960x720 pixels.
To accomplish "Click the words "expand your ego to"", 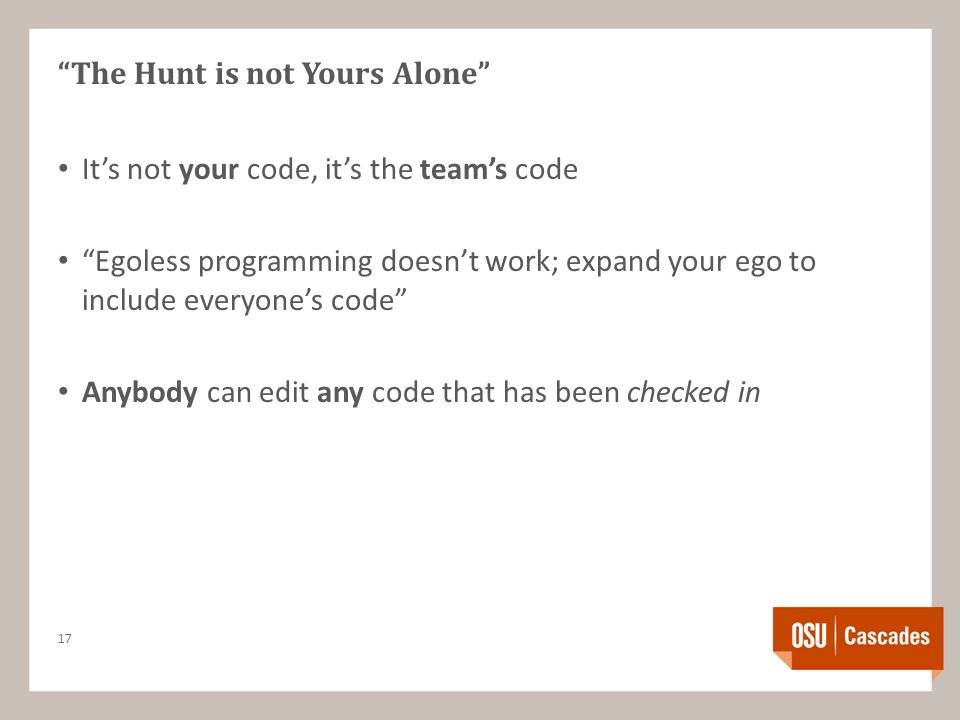I will (x=691, y=263).
